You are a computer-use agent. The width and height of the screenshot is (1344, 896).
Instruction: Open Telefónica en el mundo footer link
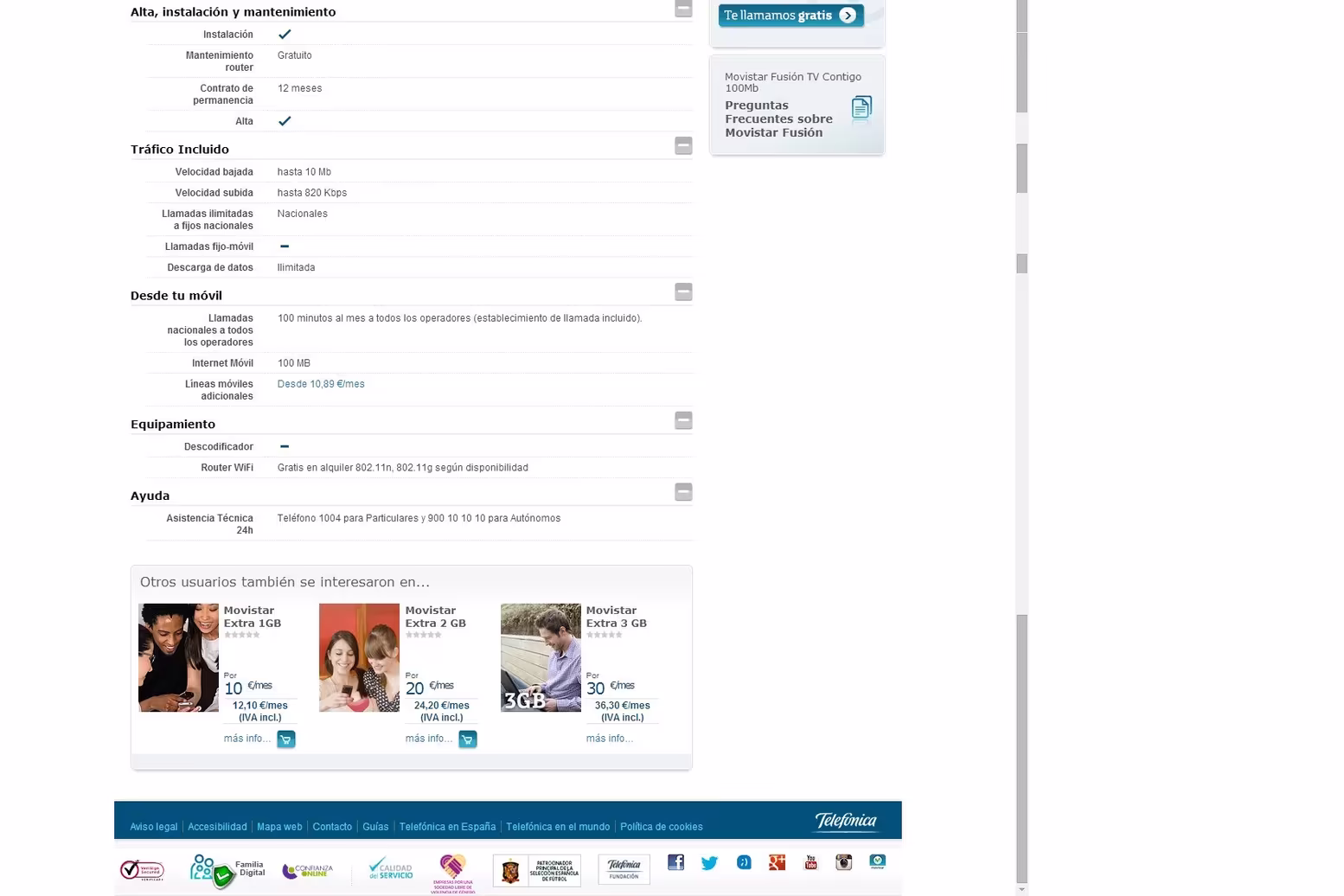[x=558, y=827]
